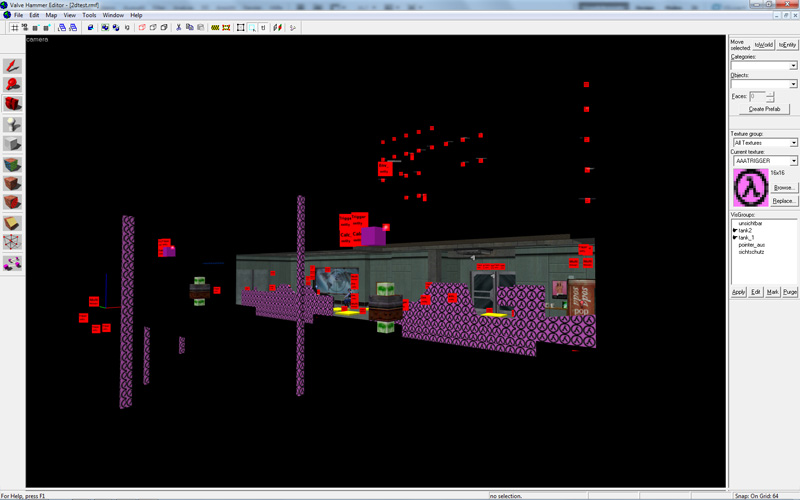800x500 pixels.
Task: Open the Objects dropdown
Action: tap(793, 84)
